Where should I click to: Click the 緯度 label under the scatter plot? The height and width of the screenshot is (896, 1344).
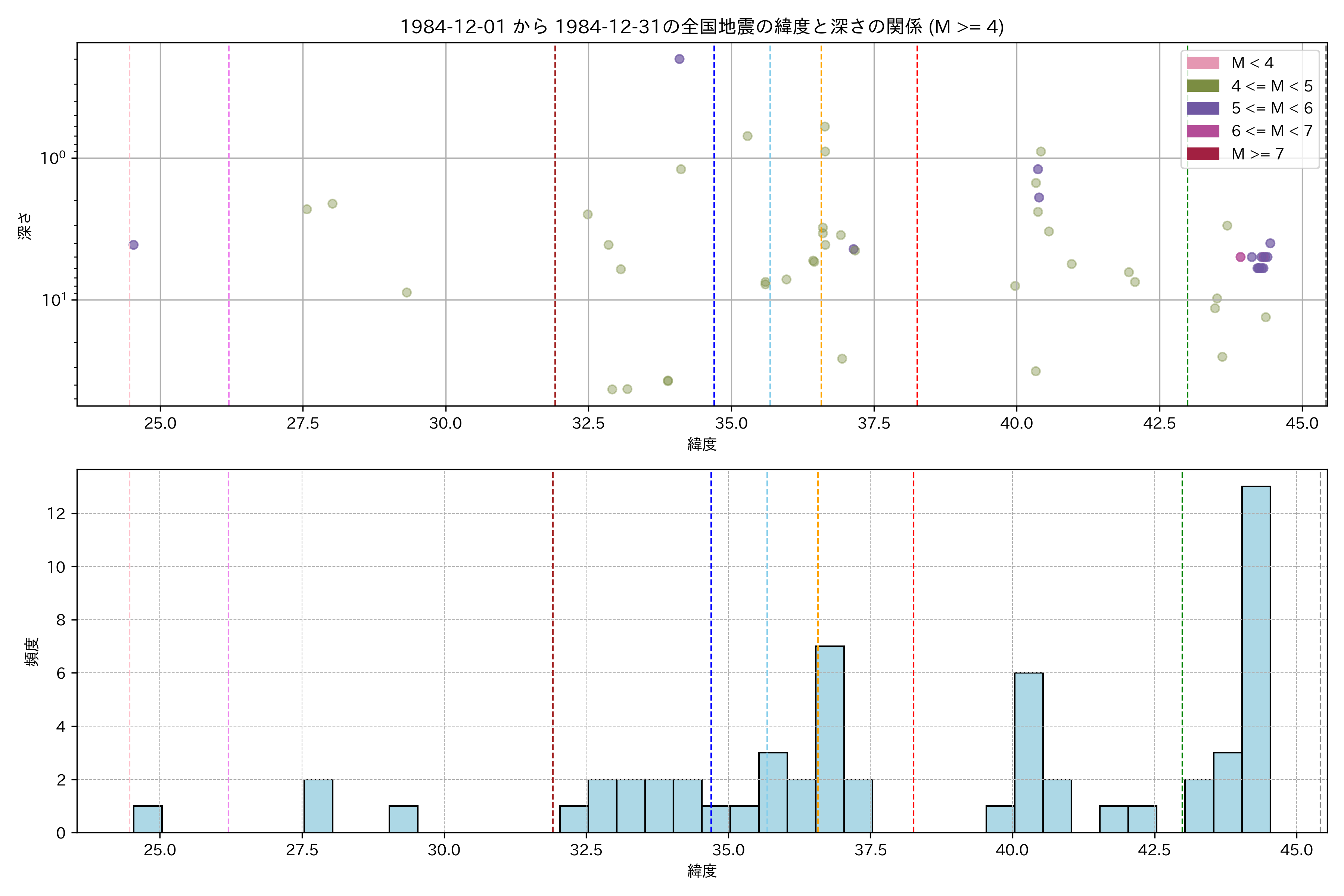tap(702, 444)
